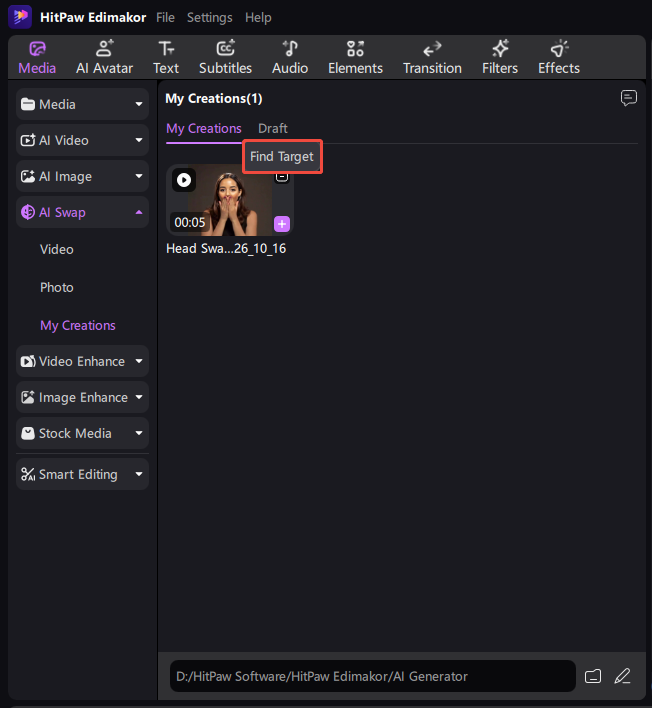Open the Settings menu

[x=210, y=18]
